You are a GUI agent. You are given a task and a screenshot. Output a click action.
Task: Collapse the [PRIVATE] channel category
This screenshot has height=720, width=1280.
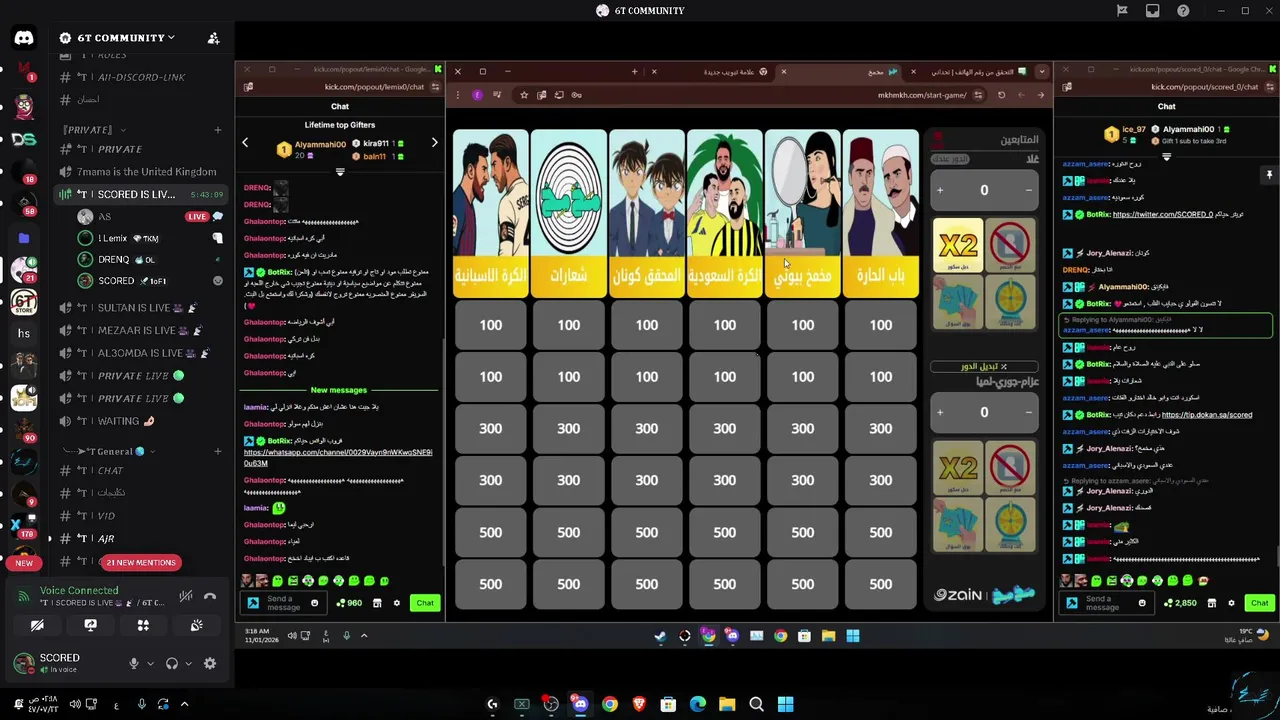pyautogui.click(x=95, y=130)
